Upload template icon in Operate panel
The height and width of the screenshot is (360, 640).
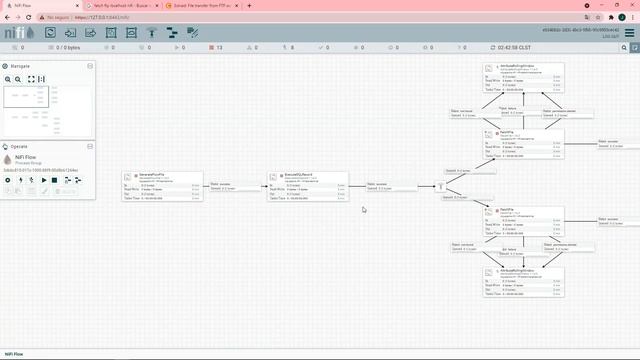78,180
